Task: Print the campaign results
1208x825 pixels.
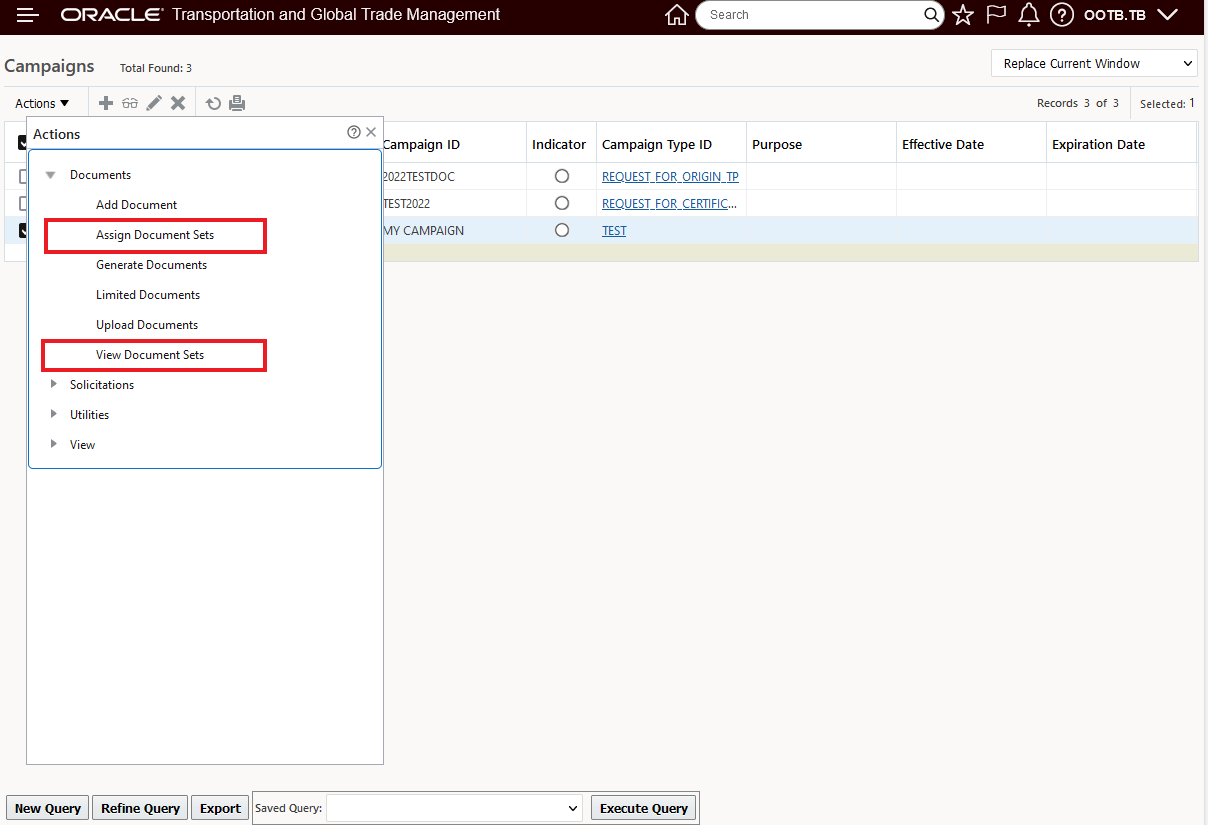Action: tap(237, 102)
